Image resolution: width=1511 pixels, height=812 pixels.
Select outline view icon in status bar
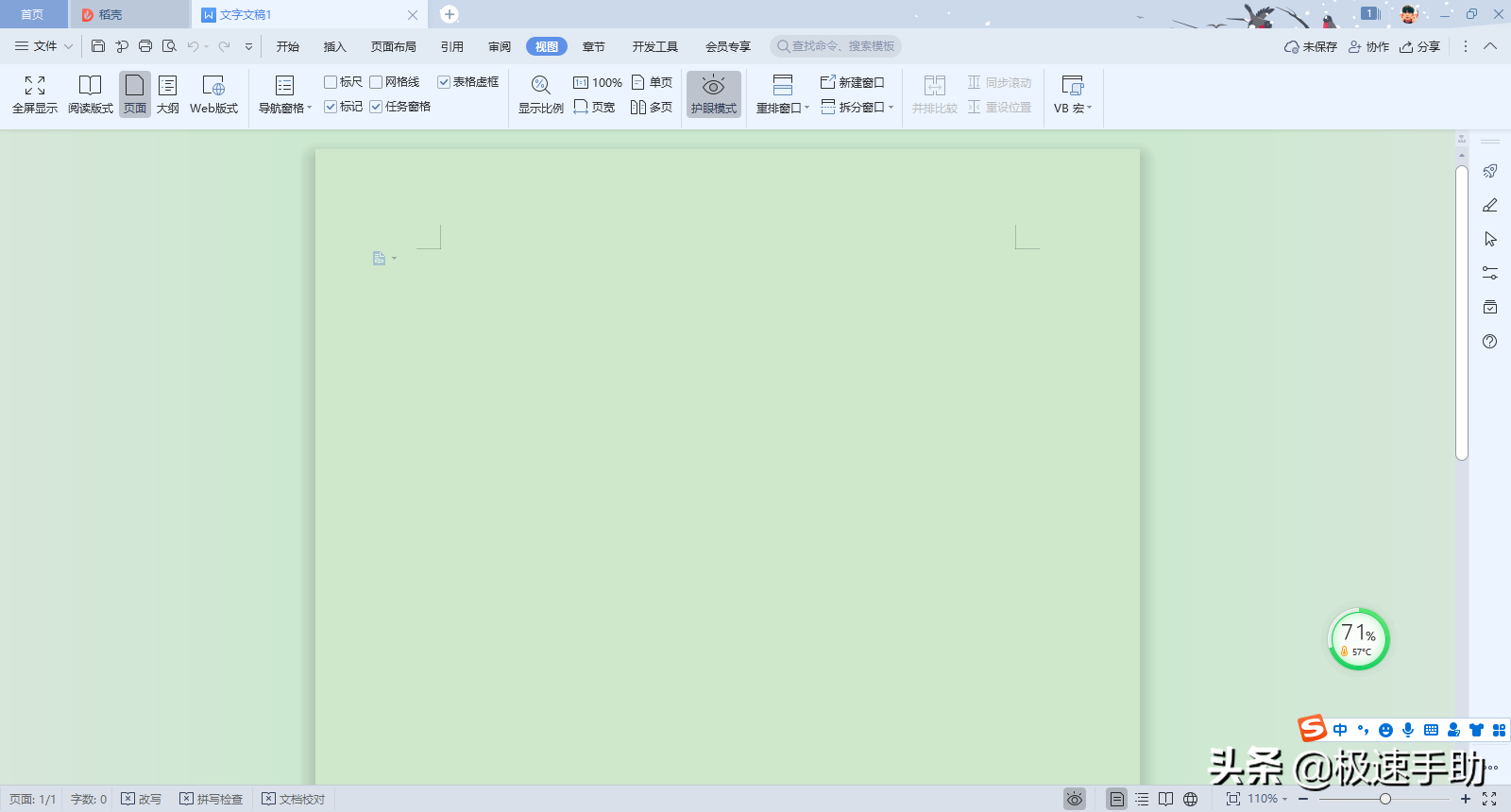(x=1142, y=799)
